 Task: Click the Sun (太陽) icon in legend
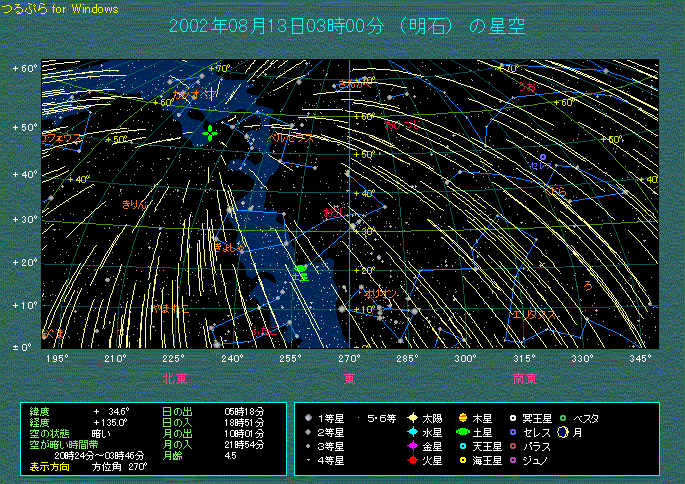pos(411,417)
